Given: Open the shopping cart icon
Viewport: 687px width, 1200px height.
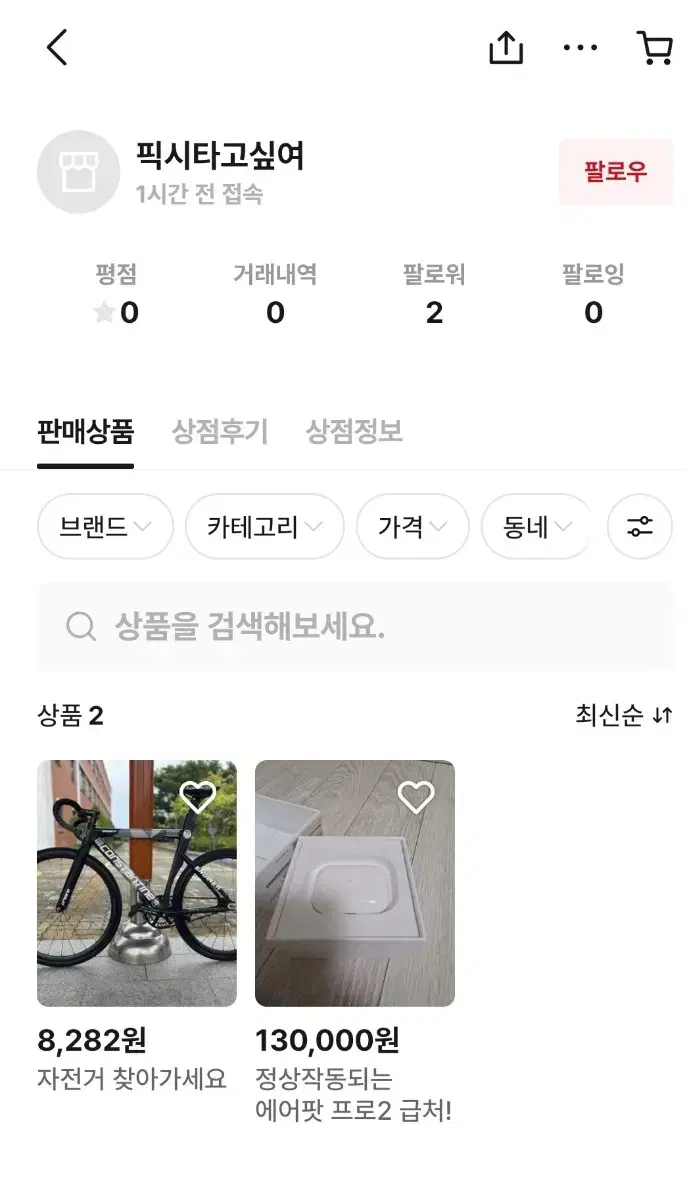Looking at the screenshot, I should click(x=654, y=47).
